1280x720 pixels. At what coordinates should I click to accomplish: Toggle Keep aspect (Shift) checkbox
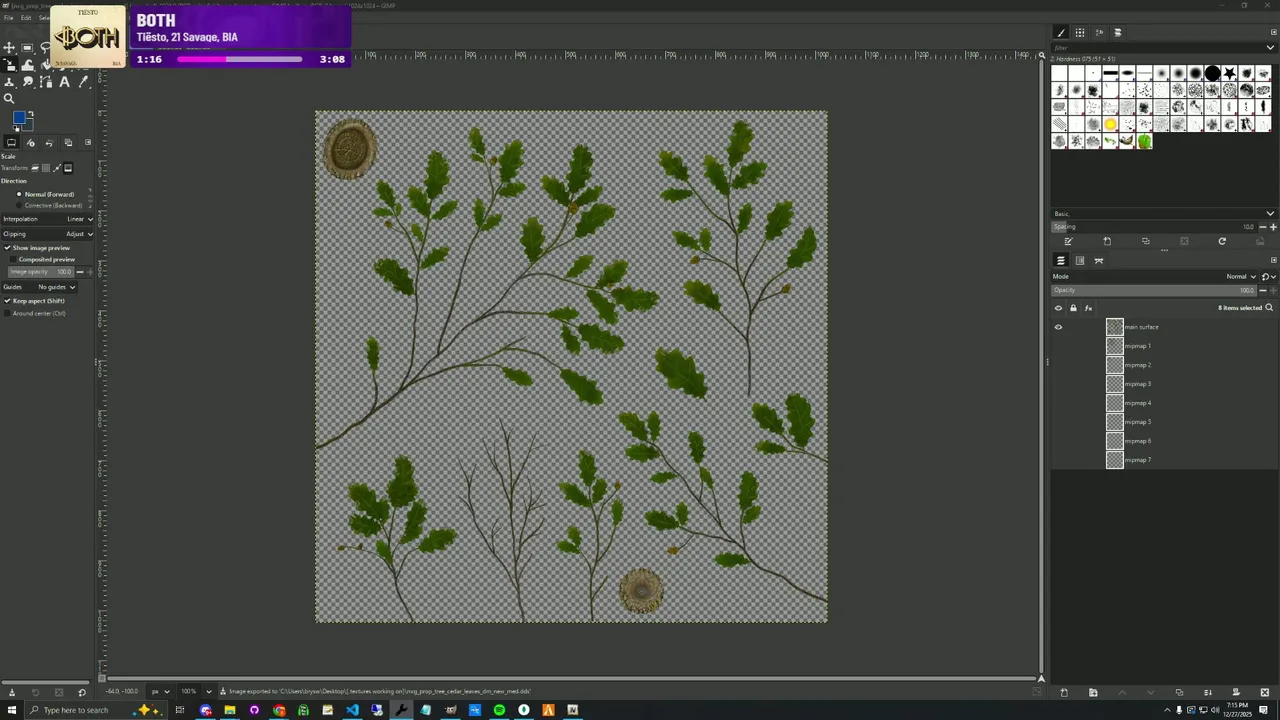tap(7, 301)
